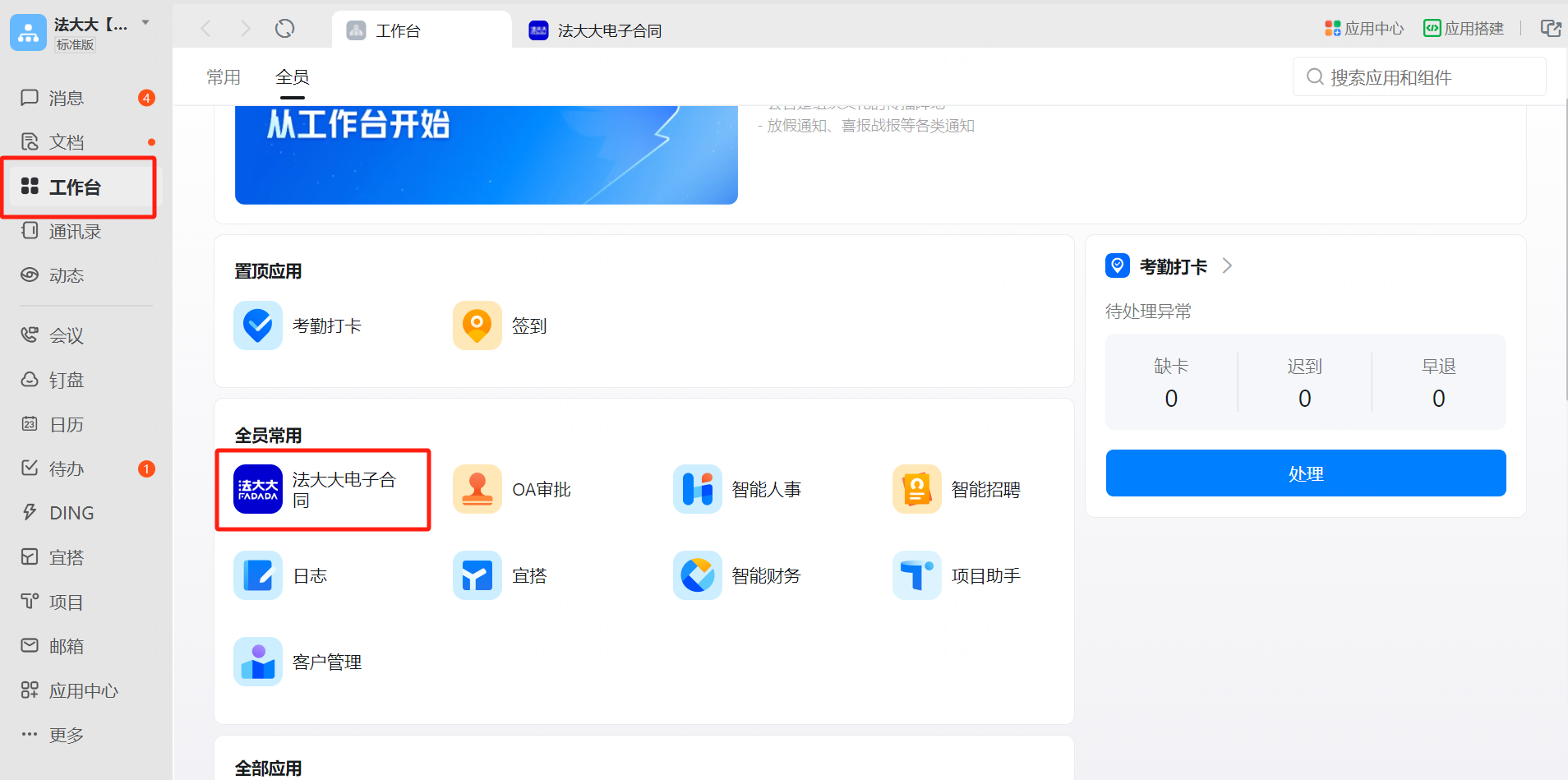
Task: Expand the 法大大 organization dropdown
Action: 145,23
